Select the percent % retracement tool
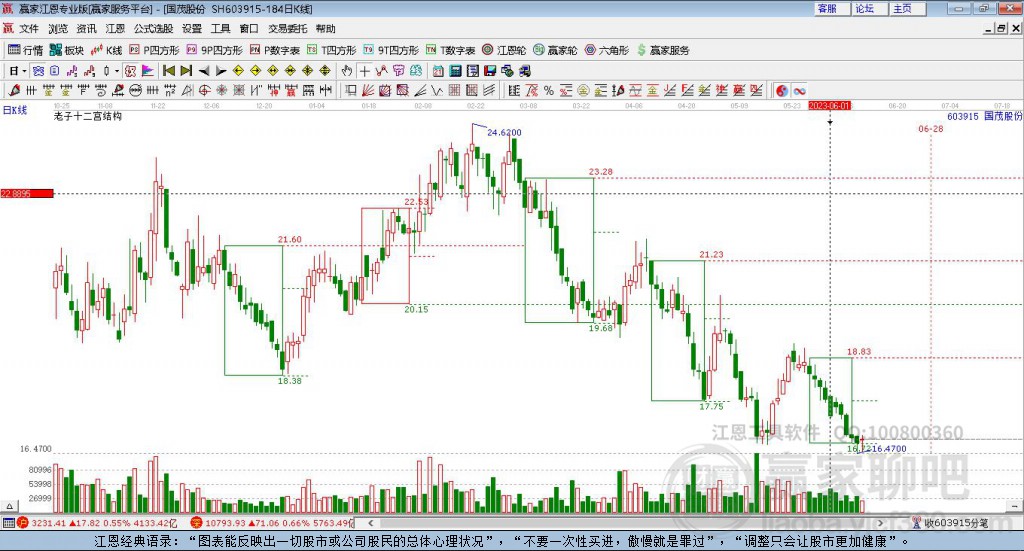Screen dimensions: 1024x551 (549, 91)
